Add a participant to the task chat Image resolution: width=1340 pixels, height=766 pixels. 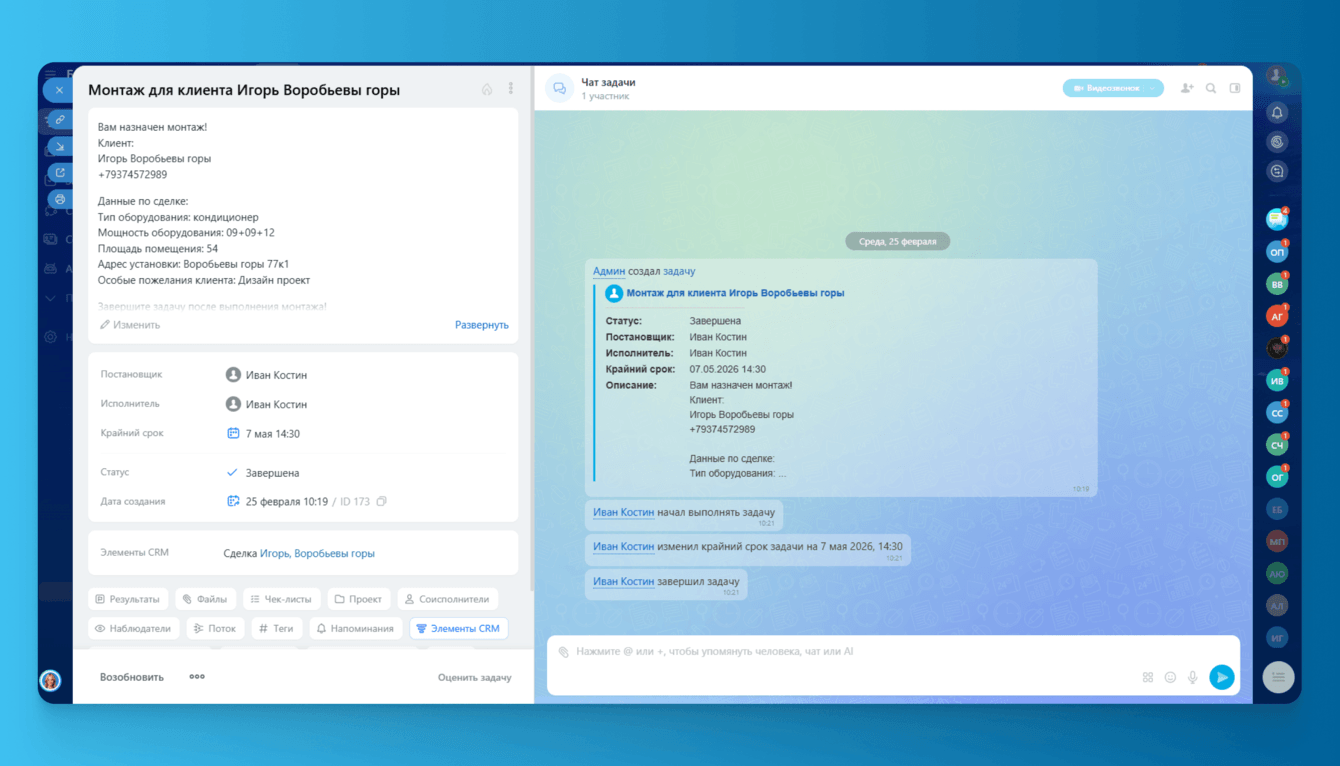pos(1187,88)
